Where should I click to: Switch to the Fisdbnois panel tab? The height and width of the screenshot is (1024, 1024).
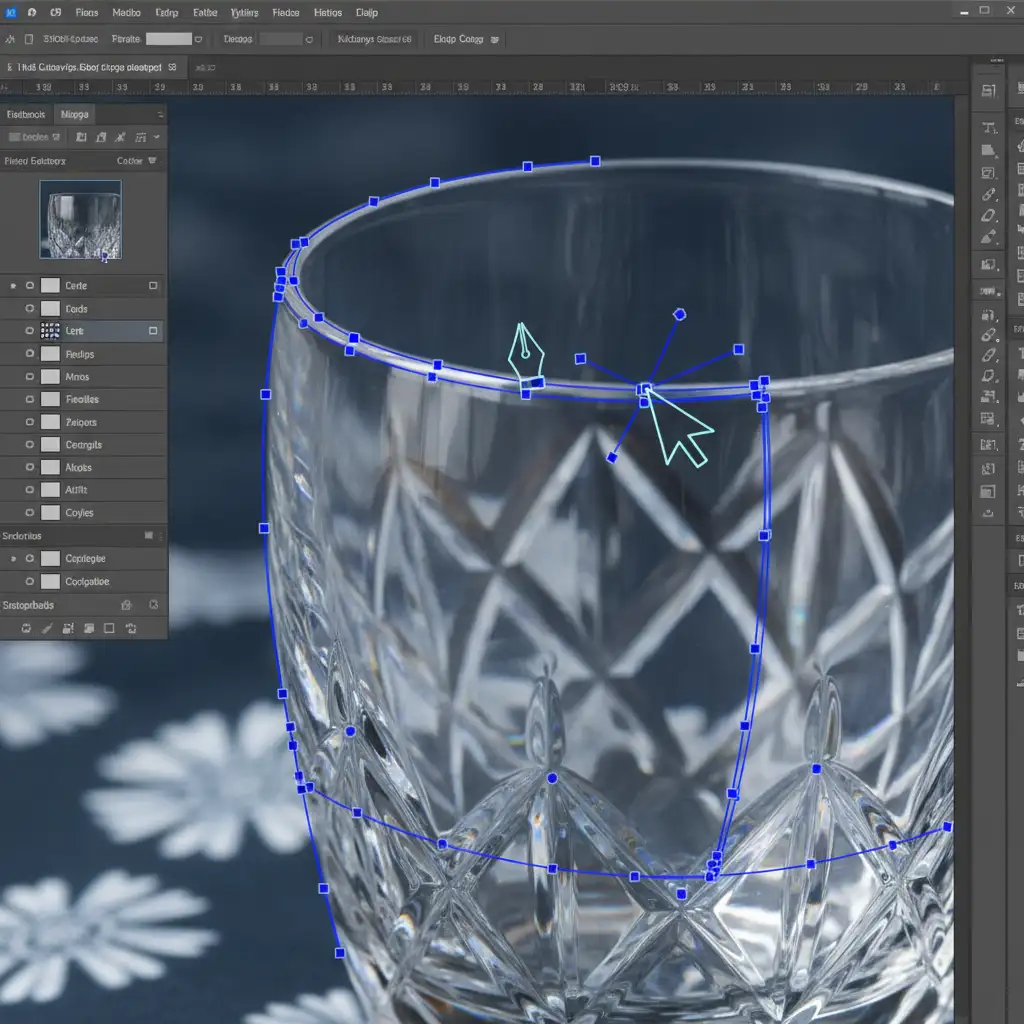(26, 115)
